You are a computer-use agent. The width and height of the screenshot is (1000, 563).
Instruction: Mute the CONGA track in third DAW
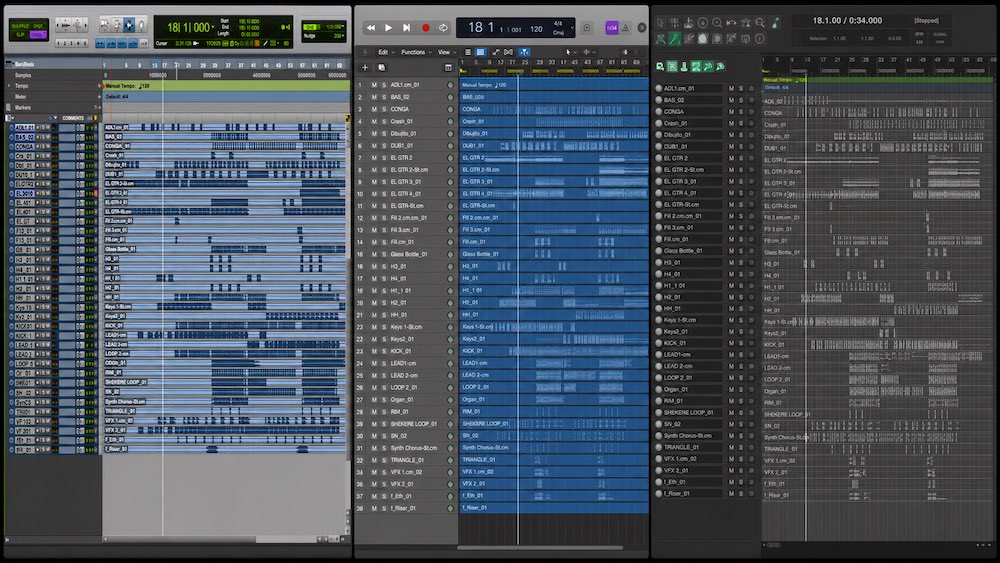(732, 112)
